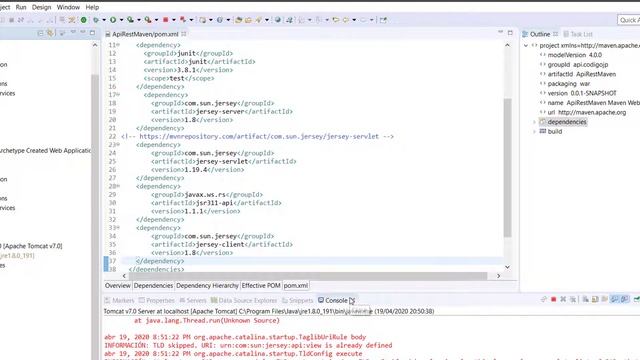
Task: Click the red Stop icon in top toolbar
Action: pyautogui.click(x=165, y=20)
